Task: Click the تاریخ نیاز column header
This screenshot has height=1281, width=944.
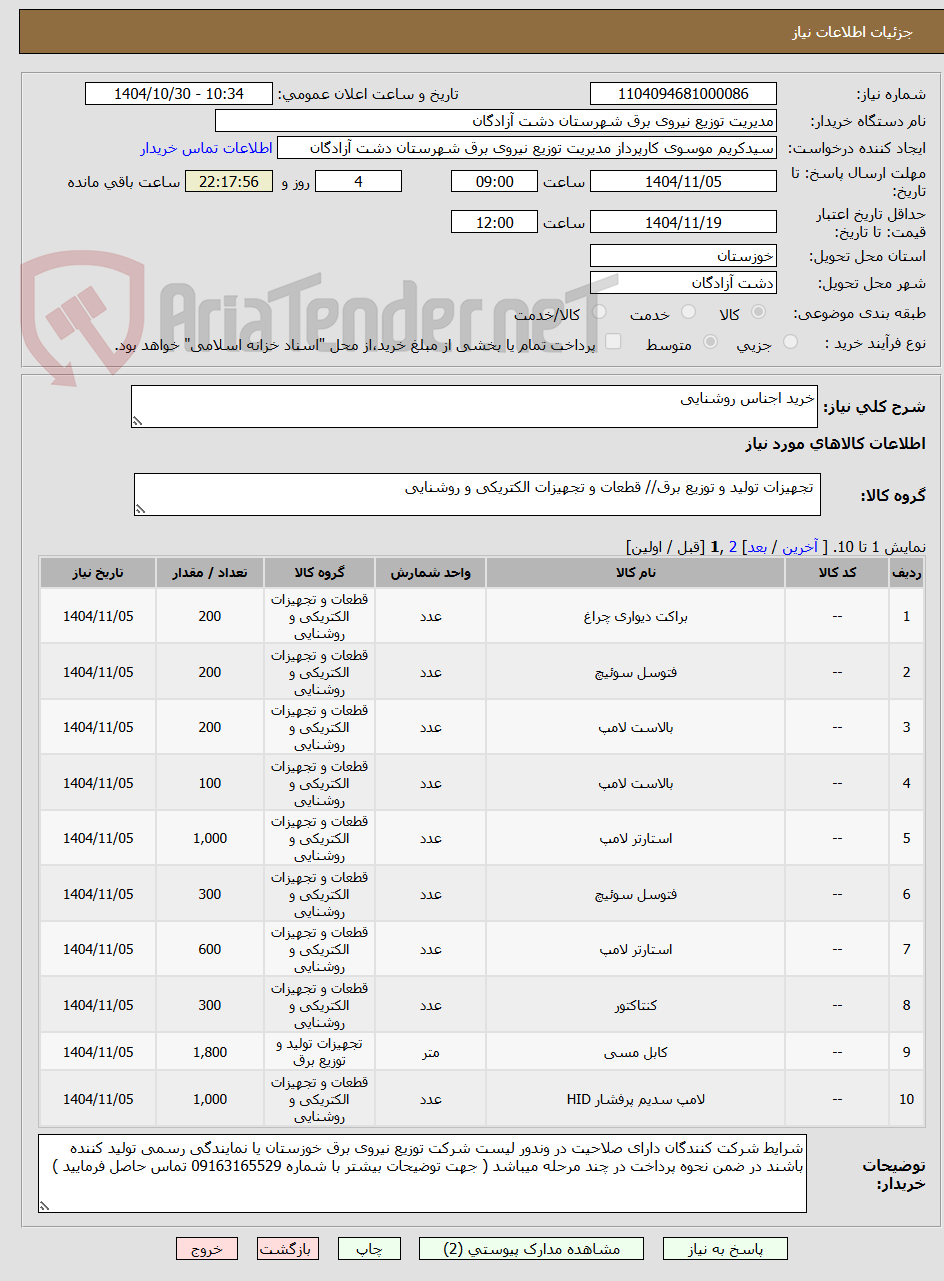Action: click(98, 573)
